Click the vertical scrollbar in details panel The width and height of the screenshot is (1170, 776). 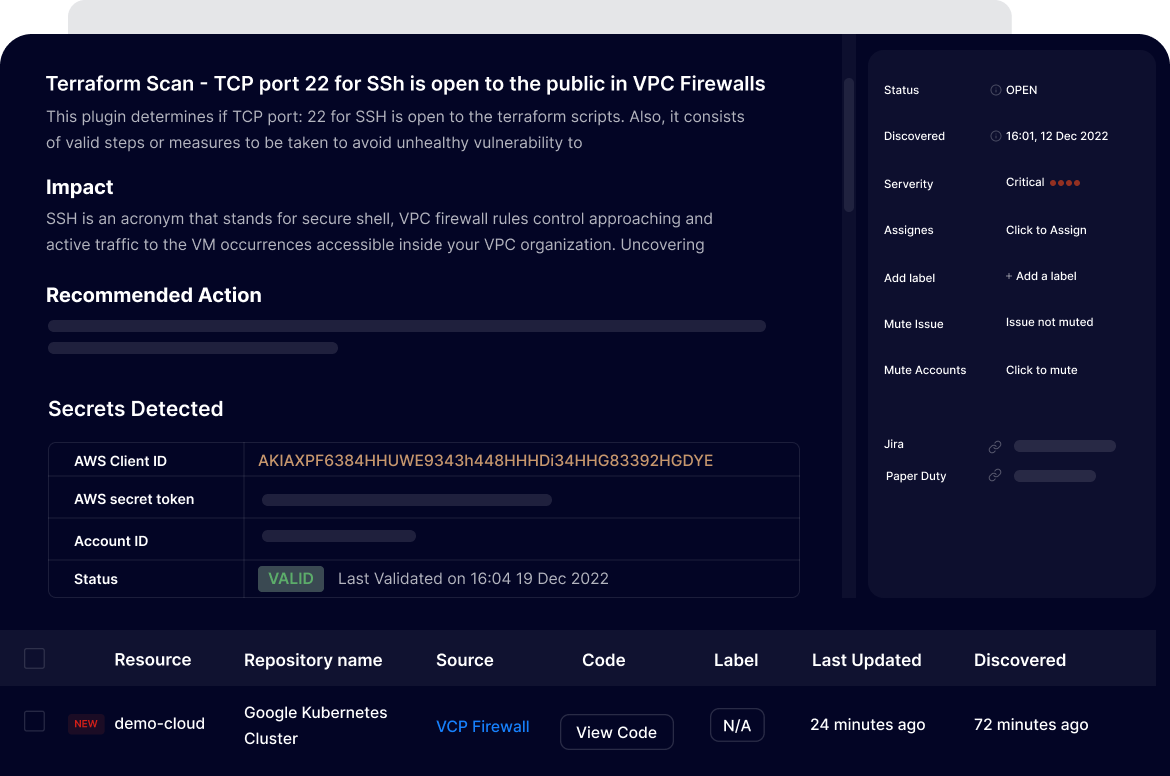[849, 145]
